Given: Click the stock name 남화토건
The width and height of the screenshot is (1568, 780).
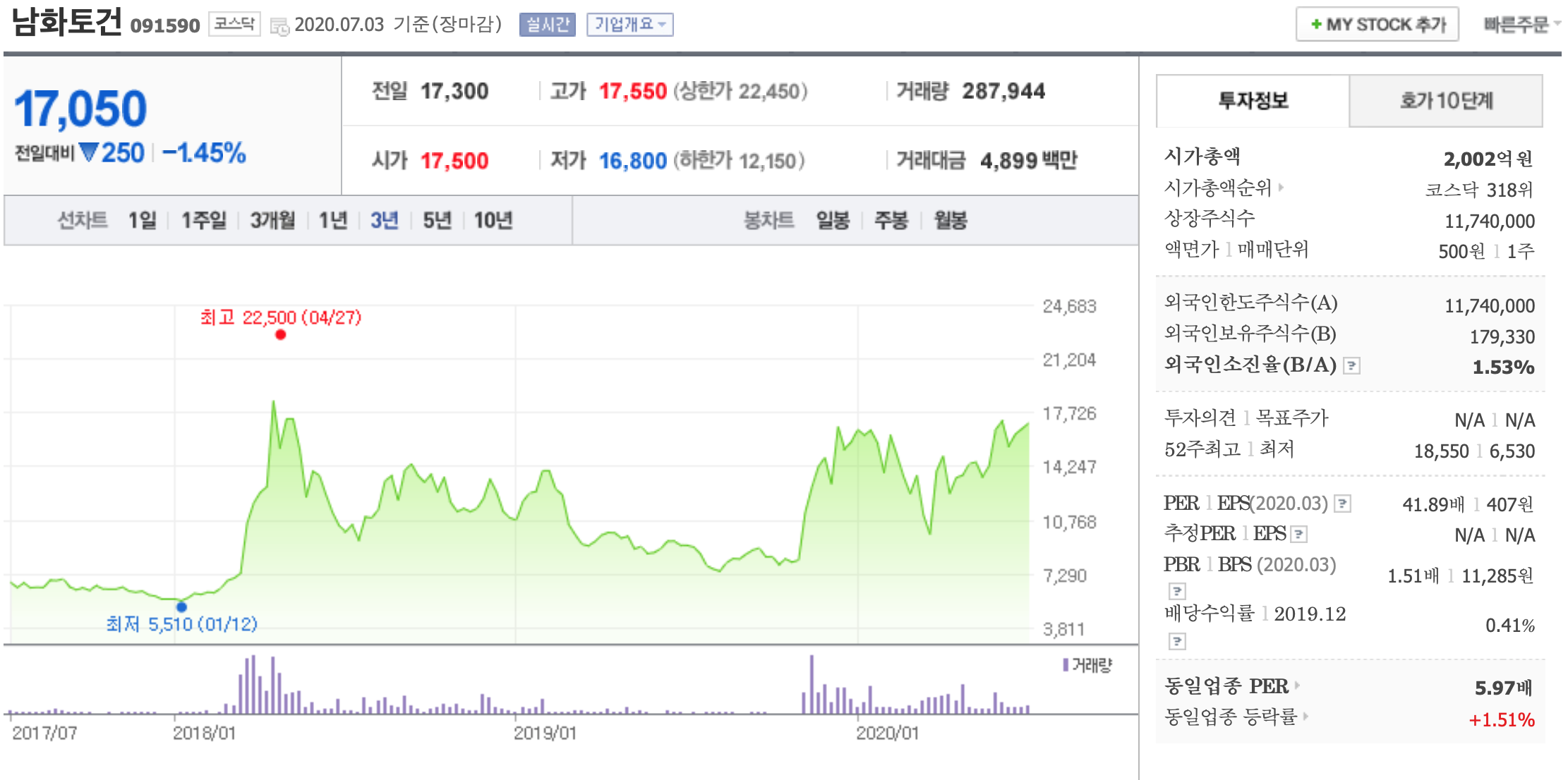Looking at the screenshot, I should coord(67,23).
